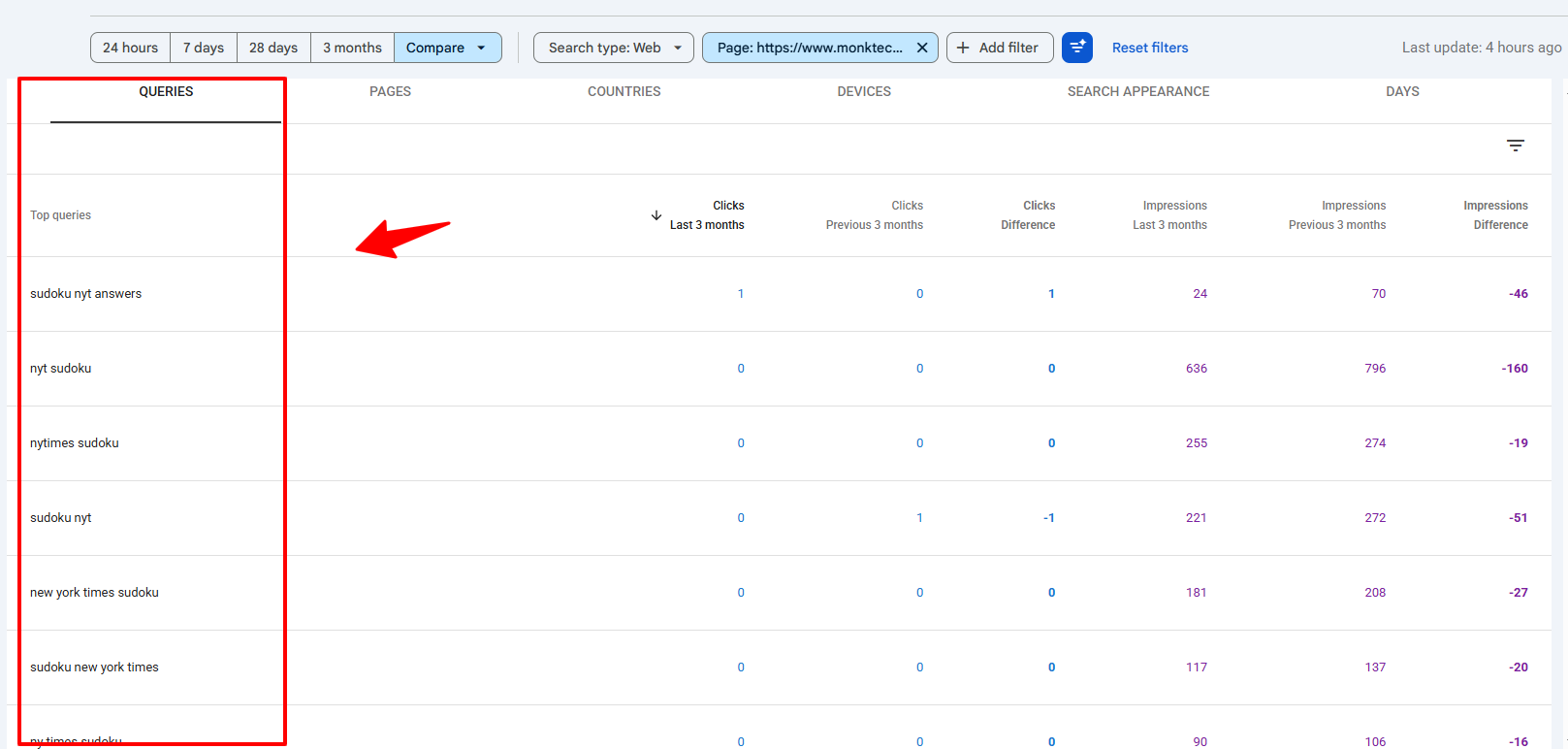Click impressions value 24 for sudoku nyt answers
Viewport: 1568px width, 749px height.
(x=1200, y=294)
